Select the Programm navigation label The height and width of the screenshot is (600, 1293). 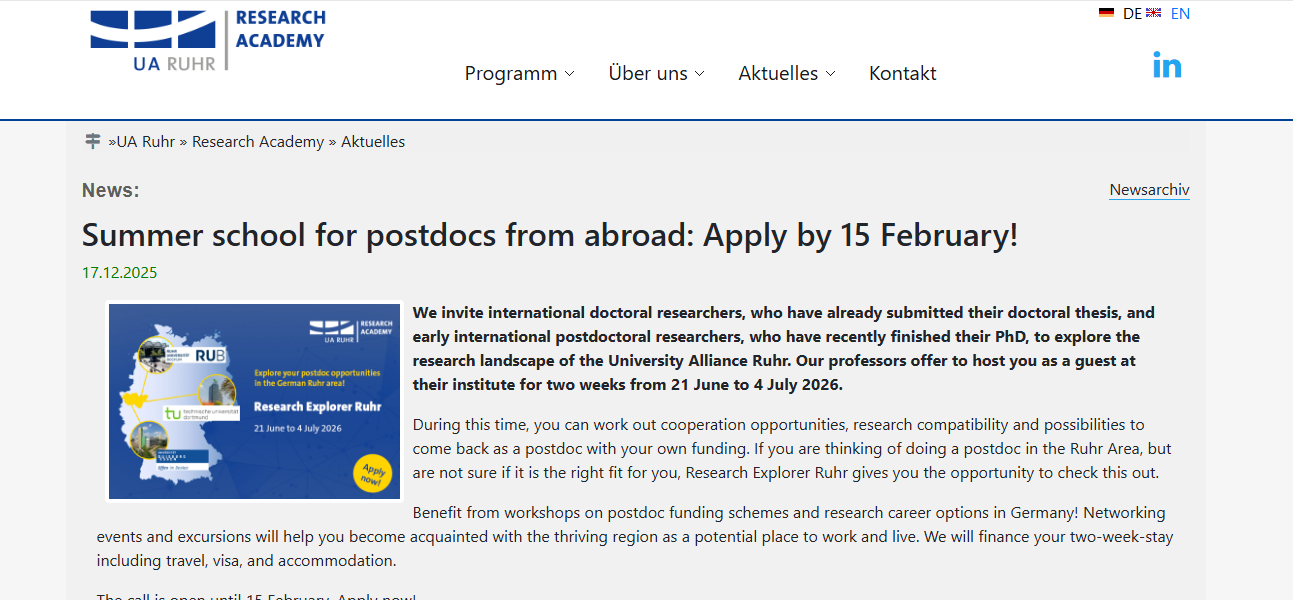510,73
